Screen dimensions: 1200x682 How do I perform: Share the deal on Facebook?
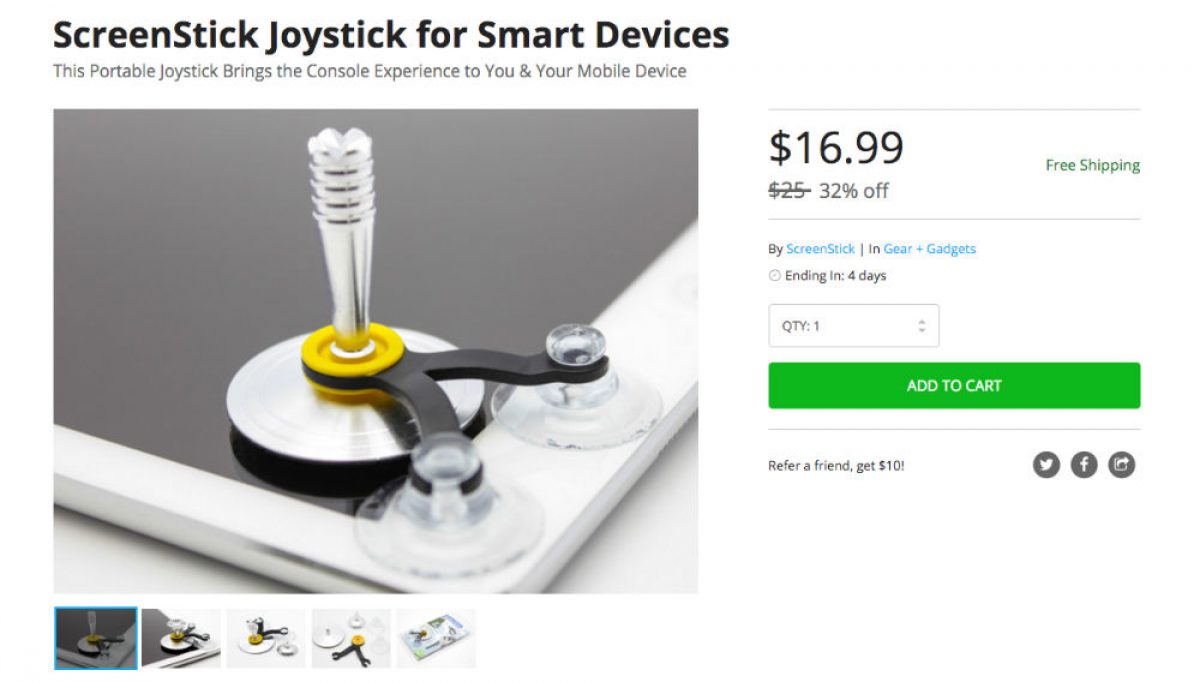click(x=1084, y=465)
